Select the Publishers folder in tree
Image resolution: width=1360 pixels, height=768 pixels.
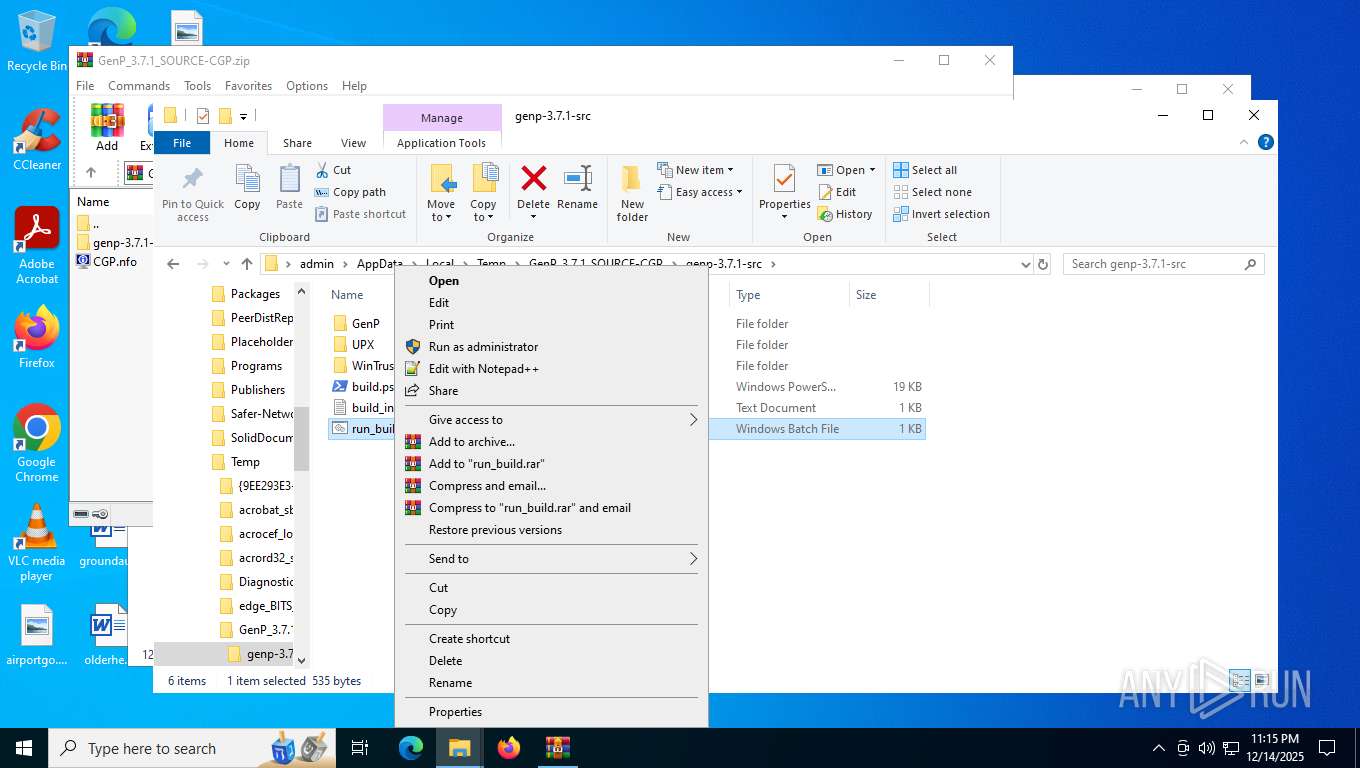[258, 390]
